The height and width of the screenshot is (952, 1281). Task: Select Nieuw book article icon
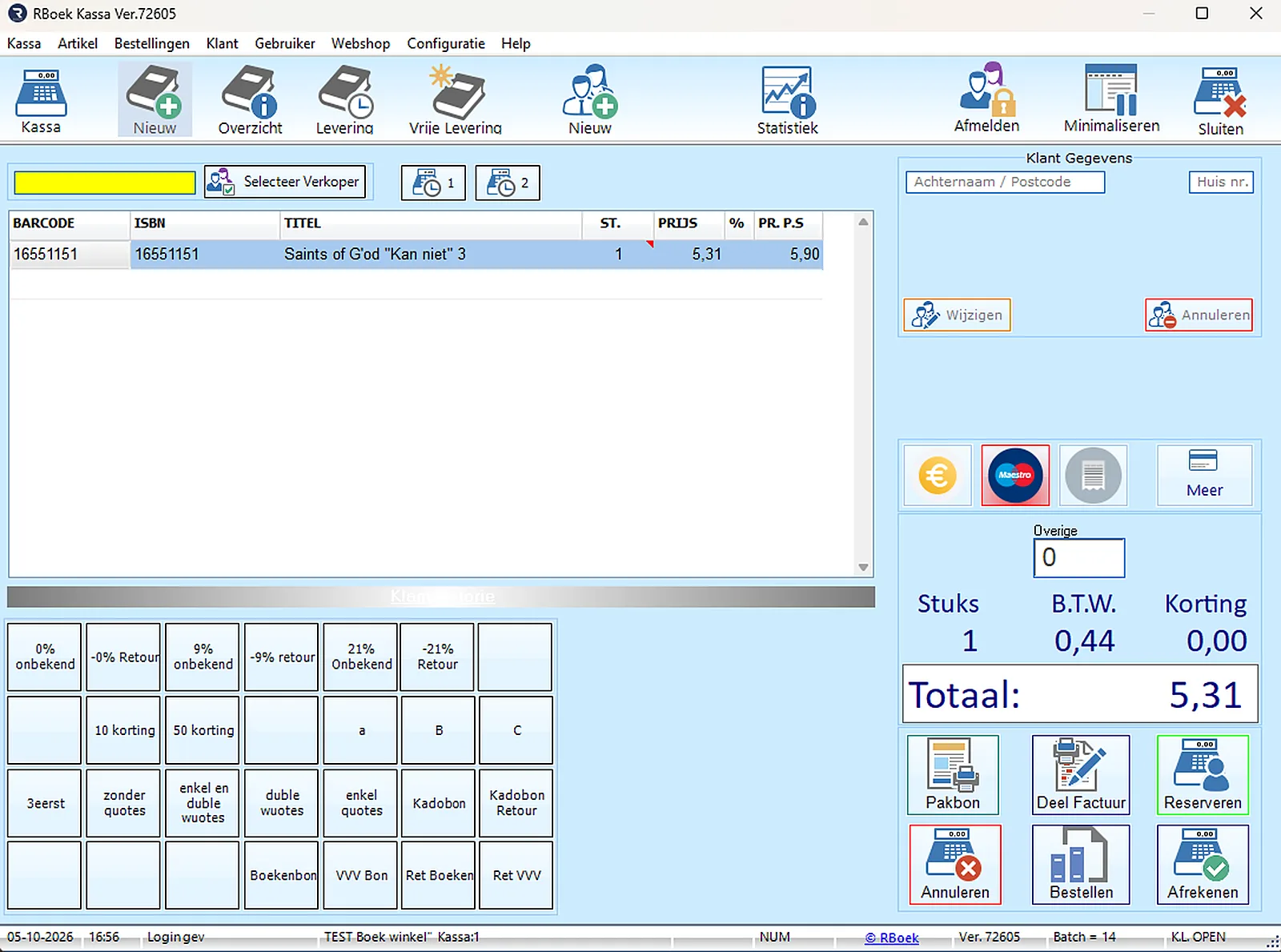pos(155,100)
